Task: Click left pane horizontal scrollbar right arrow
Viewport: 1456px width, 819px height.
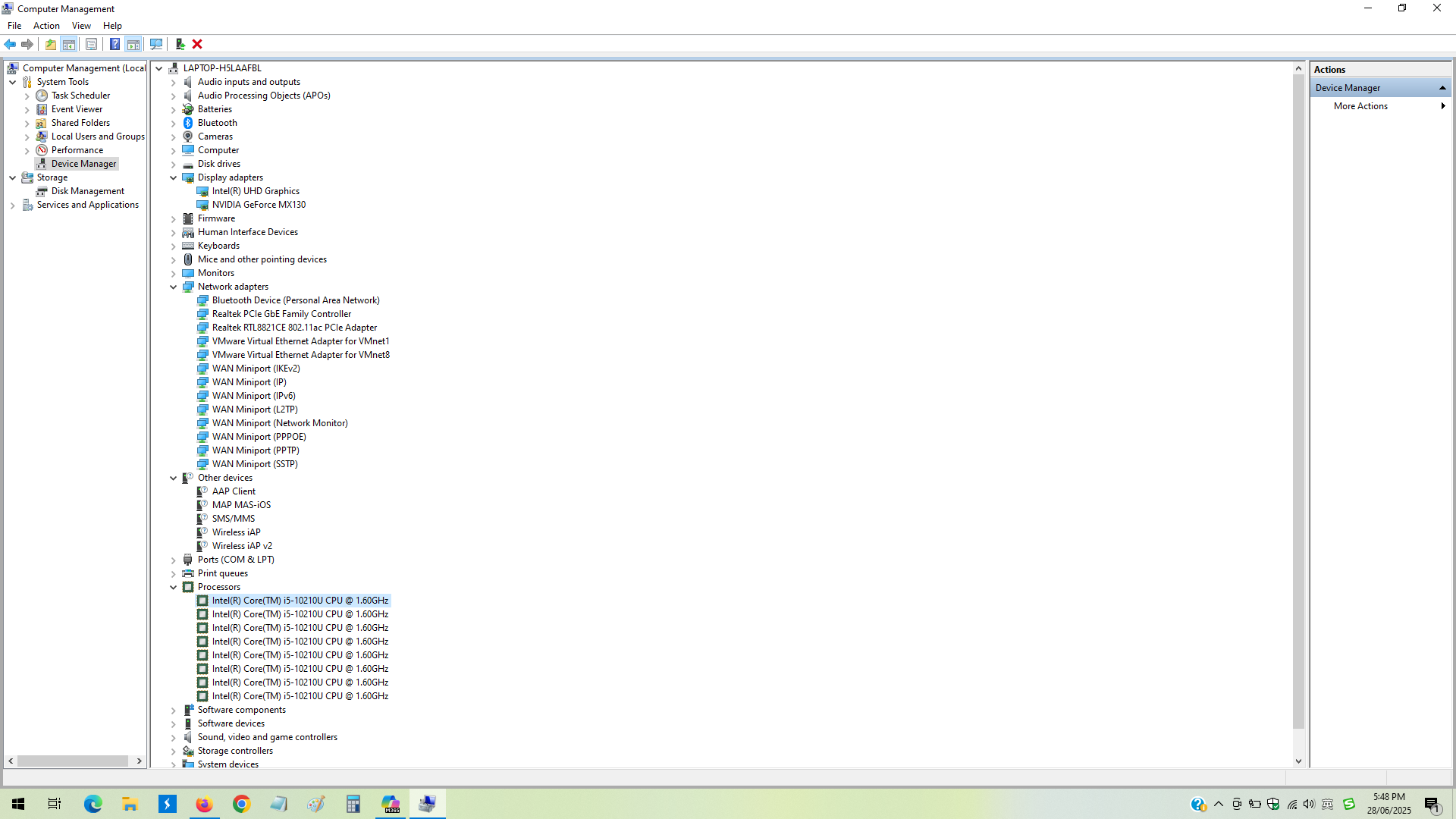Action: coord(139,761)
